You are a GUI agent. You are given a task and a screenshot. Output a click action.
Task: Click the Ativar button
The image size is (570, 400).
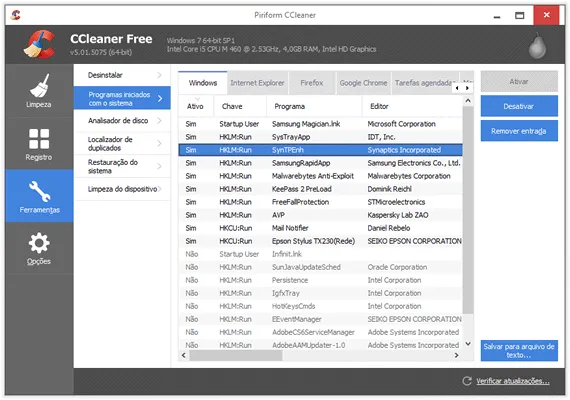coord(519,81)
